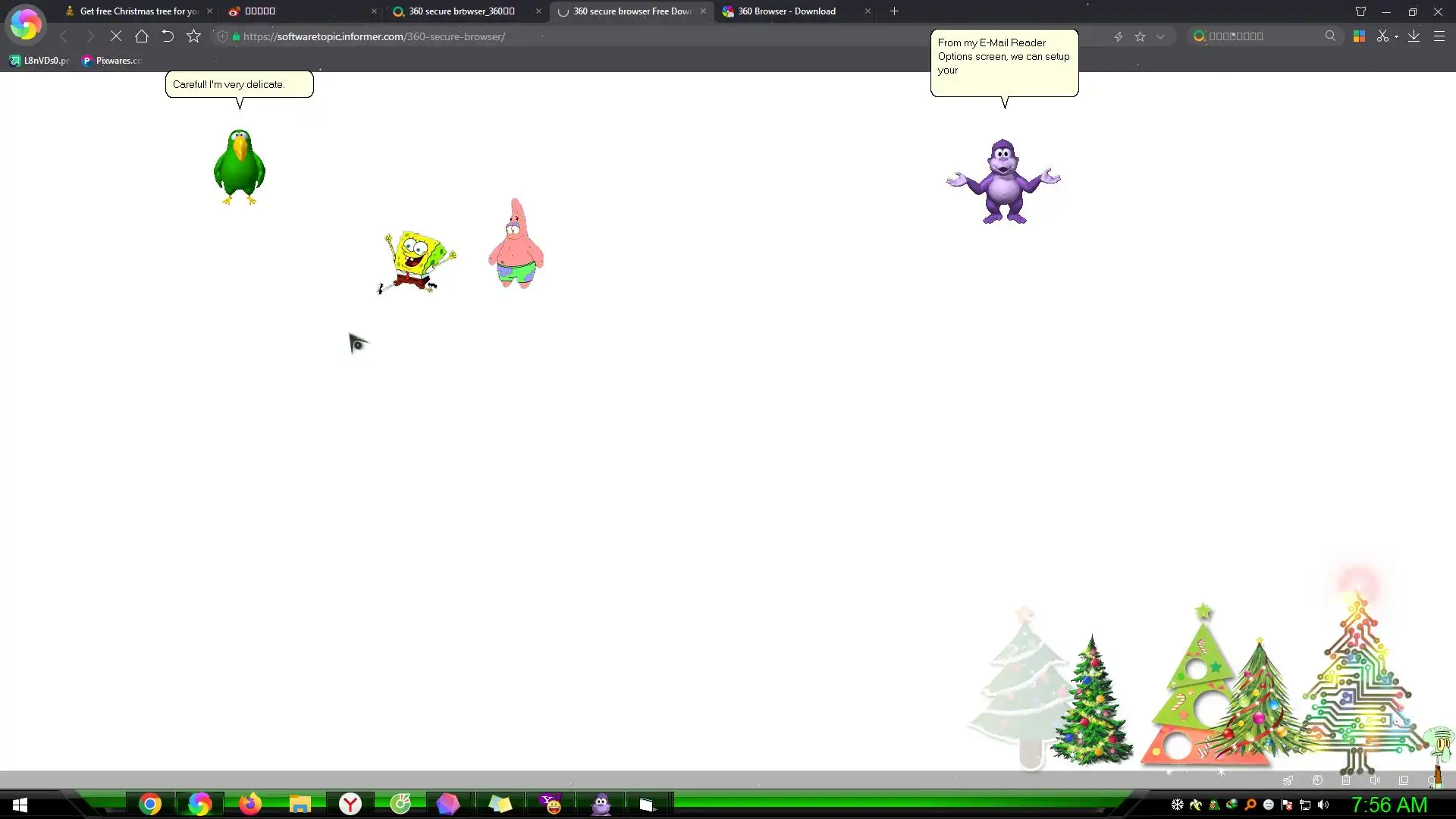Click the undo restore-tab arrow icon
The image size is (1456, 819).
tap(168, 36)
